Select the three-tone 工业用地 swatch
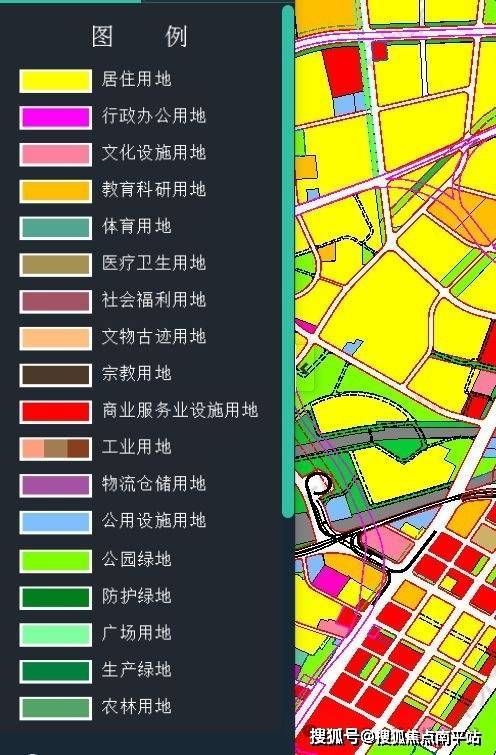496x755 pixels. (55, 448)
